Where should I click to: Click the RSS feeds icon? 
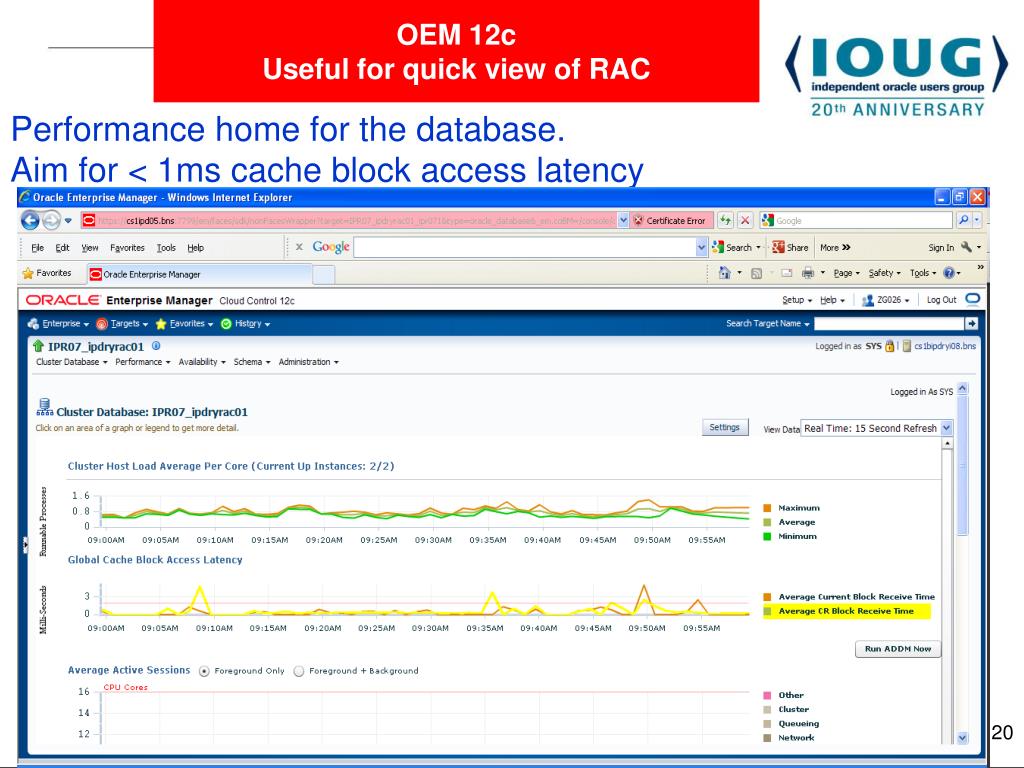(756, 273)
